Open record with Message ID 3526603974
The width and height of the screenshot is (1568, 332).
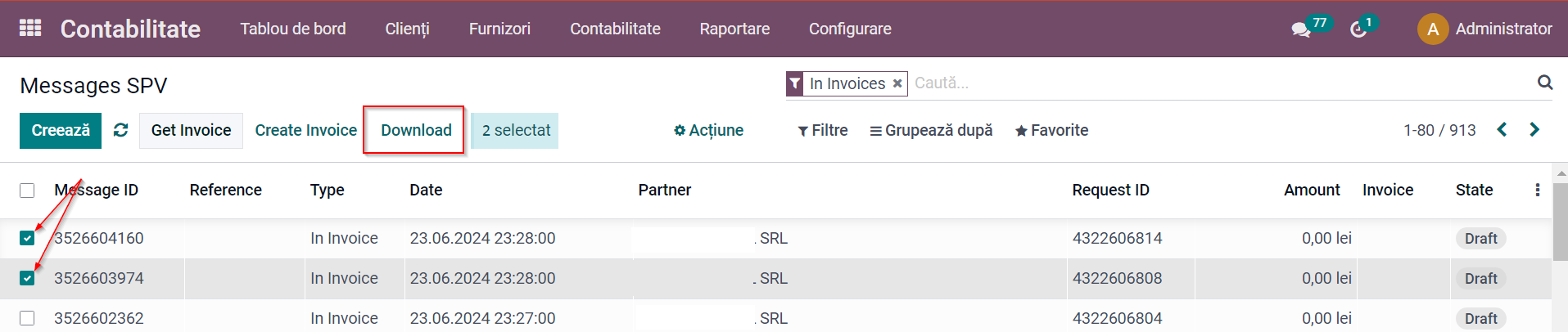[98, 278]
